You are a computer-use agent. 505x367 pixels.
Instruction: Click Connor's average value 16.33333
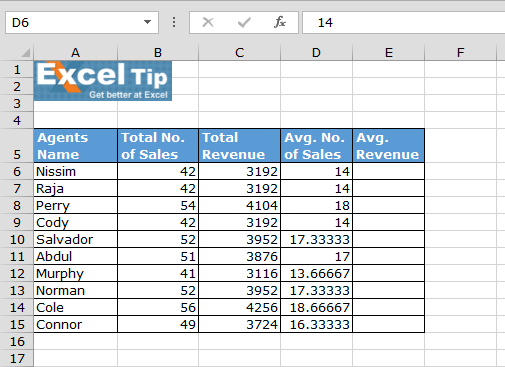point(317,324)
